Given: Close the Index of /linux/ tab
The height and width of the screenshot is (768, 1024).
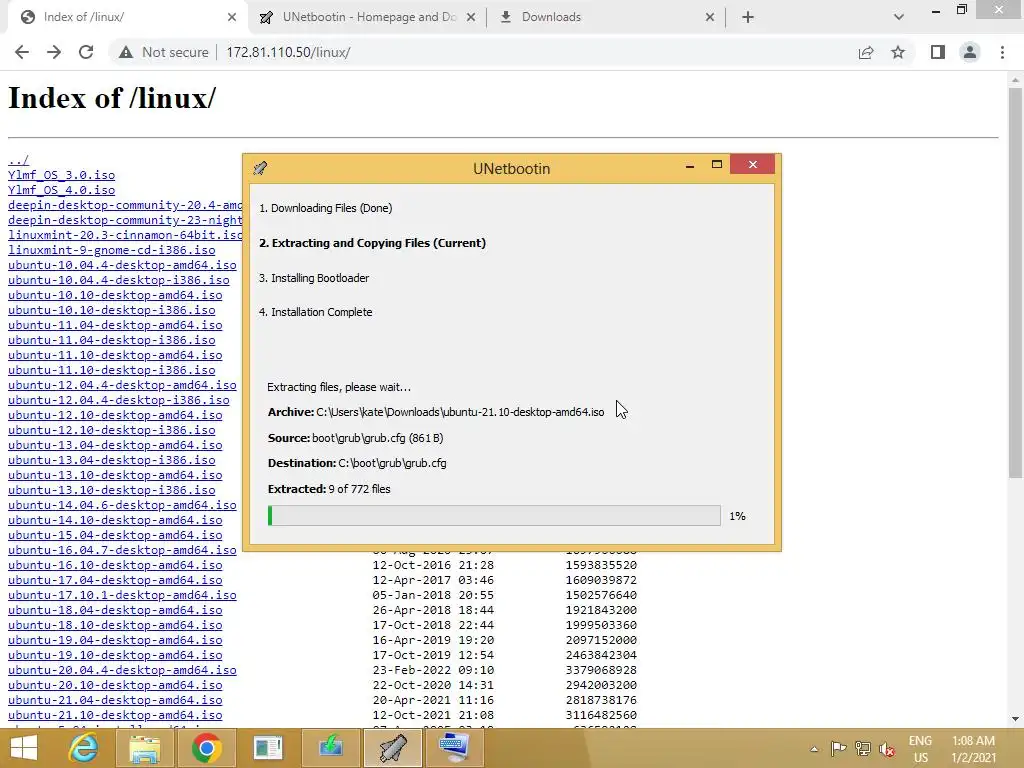Looking at the screenshot, I should point(232,17).
